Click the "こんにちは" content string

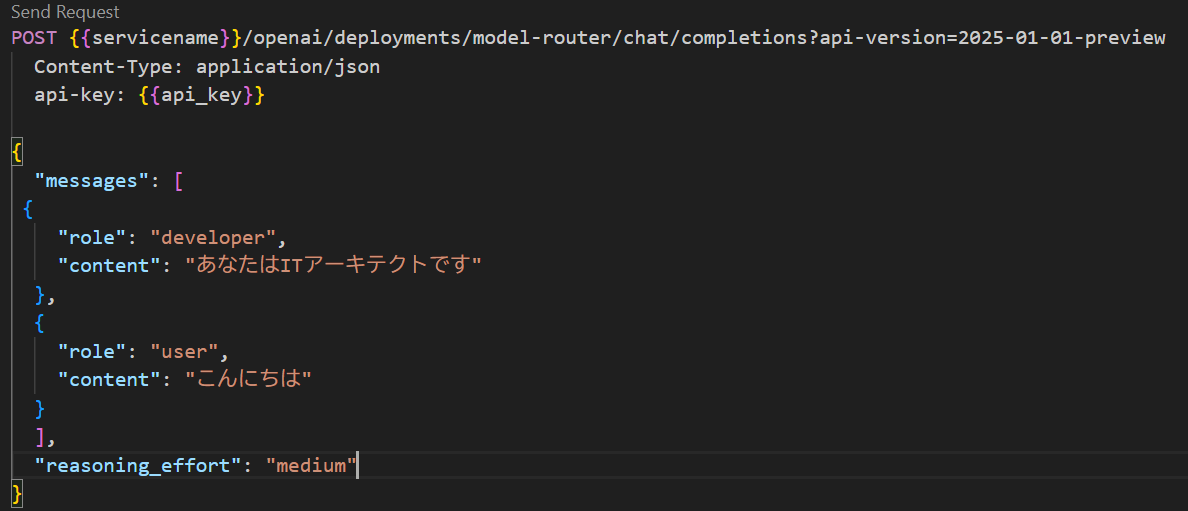(249, 379)
